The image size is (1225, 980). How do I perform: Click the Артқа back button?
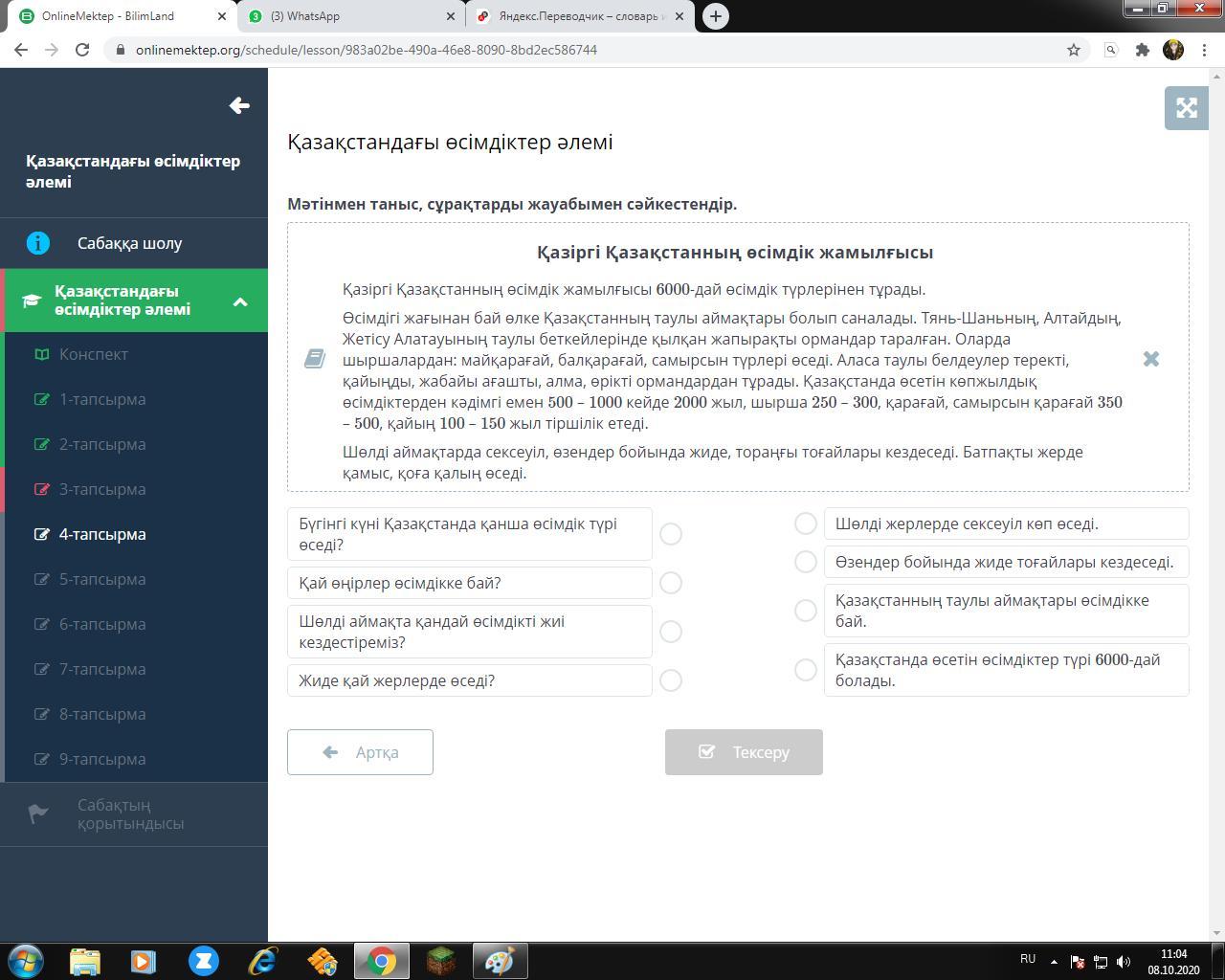[360, 752]
